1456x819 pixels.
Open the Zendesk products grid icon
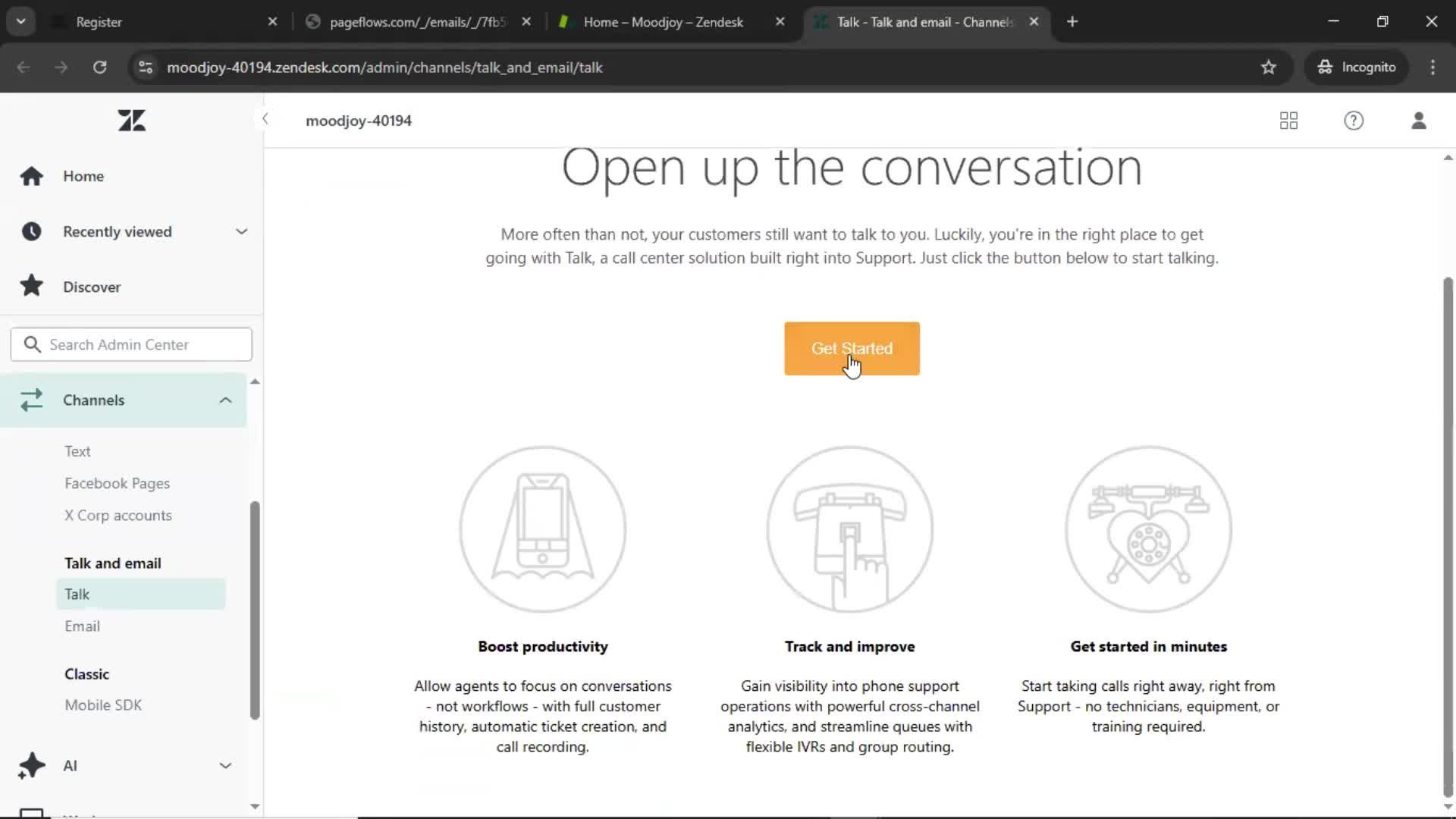pyautogui.click(x=1288, y=121)
